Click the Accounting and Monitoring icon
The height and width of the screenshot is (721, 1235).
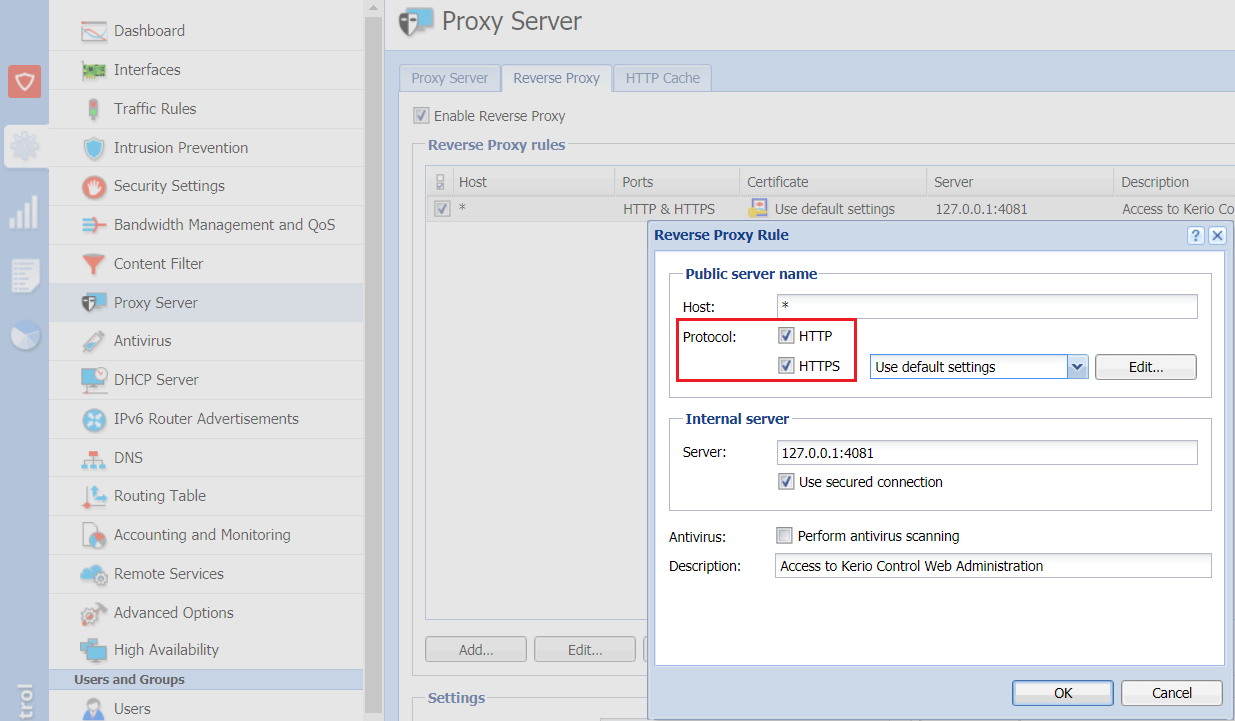coord(94,535)
